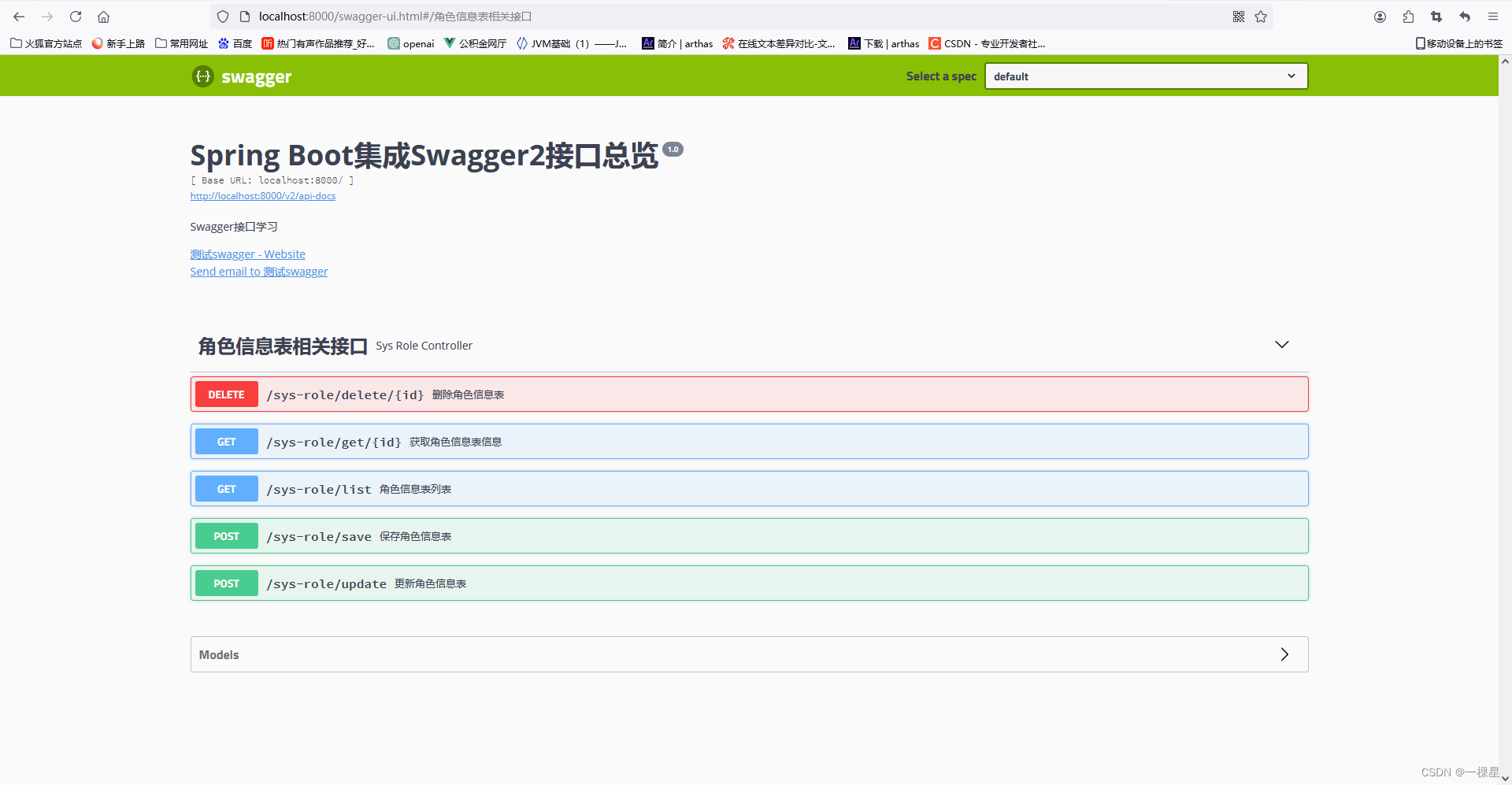Open the Select a spec dropdown
The image size is (1512, 785).
(1146, 76)
